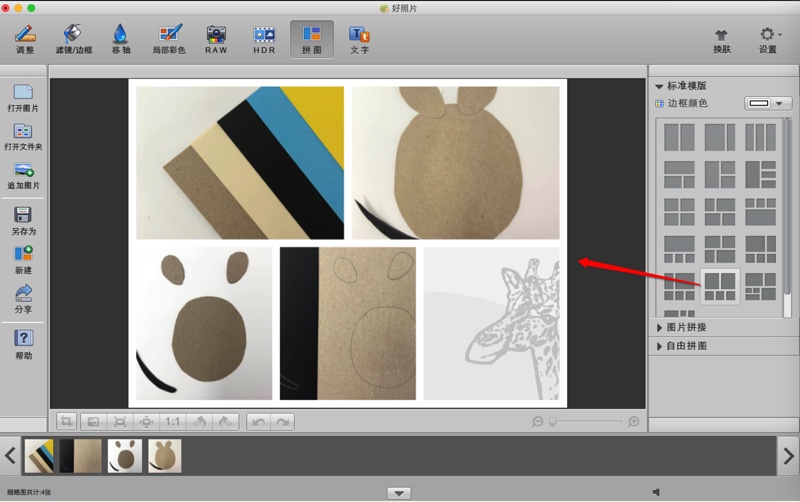Click 打开文件夹 open folder in sidebar
The image size is (800, 502).
click(23, 137)
